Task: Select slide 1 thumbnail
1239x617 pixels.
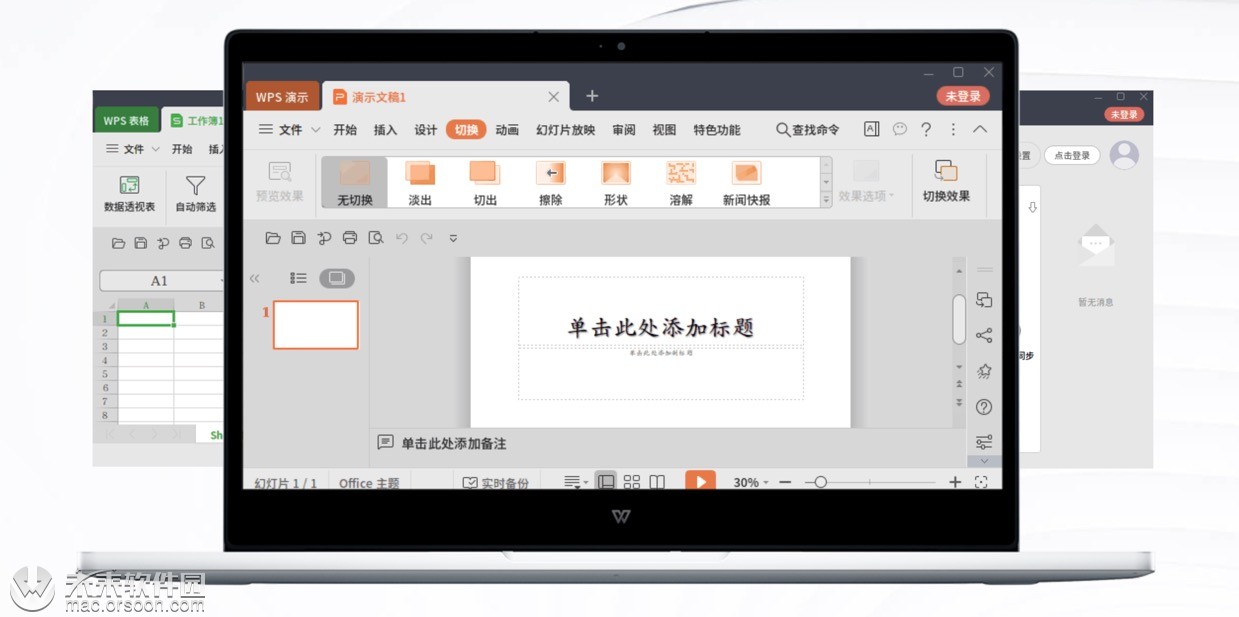Action: [316, 325]
